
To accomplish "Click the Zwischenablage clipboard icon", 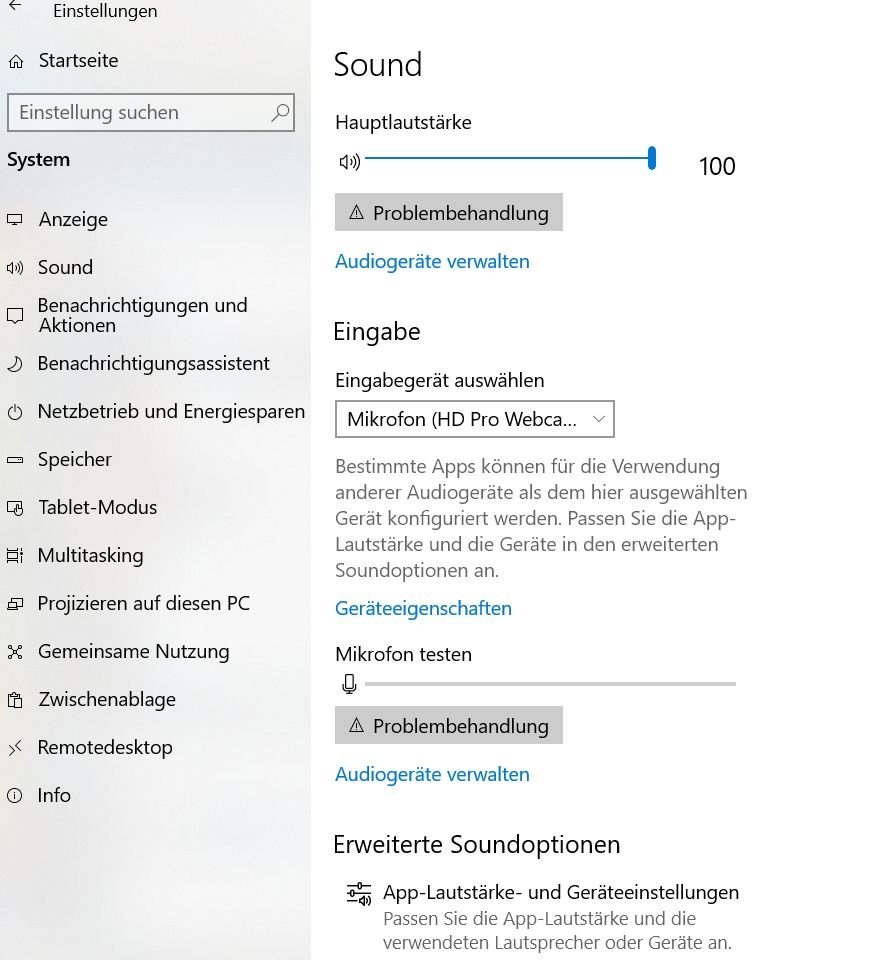I will point(15,700).
